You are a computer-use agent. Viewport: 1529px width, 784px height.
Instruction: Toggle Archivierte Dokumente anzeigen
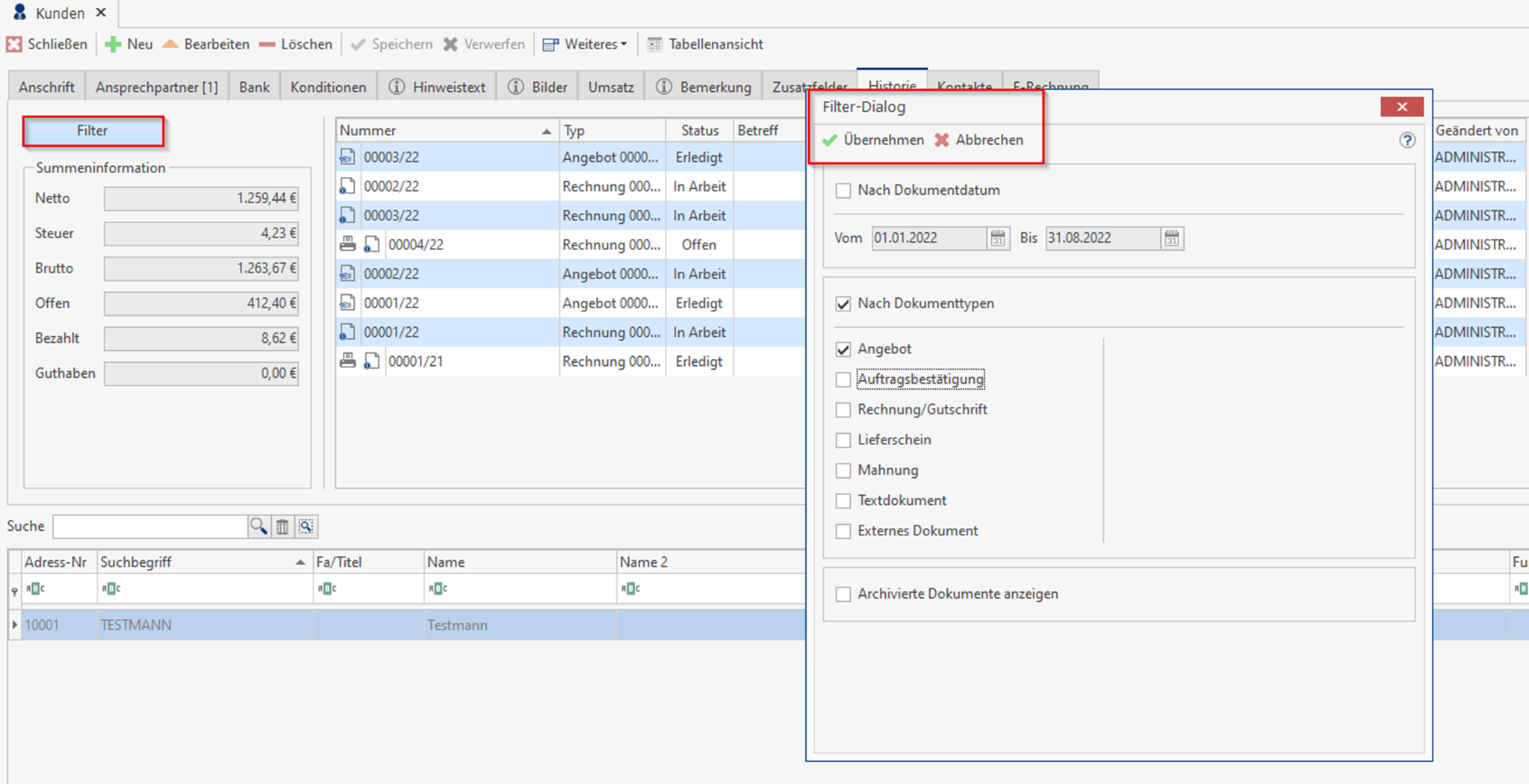tap(843, 594)
